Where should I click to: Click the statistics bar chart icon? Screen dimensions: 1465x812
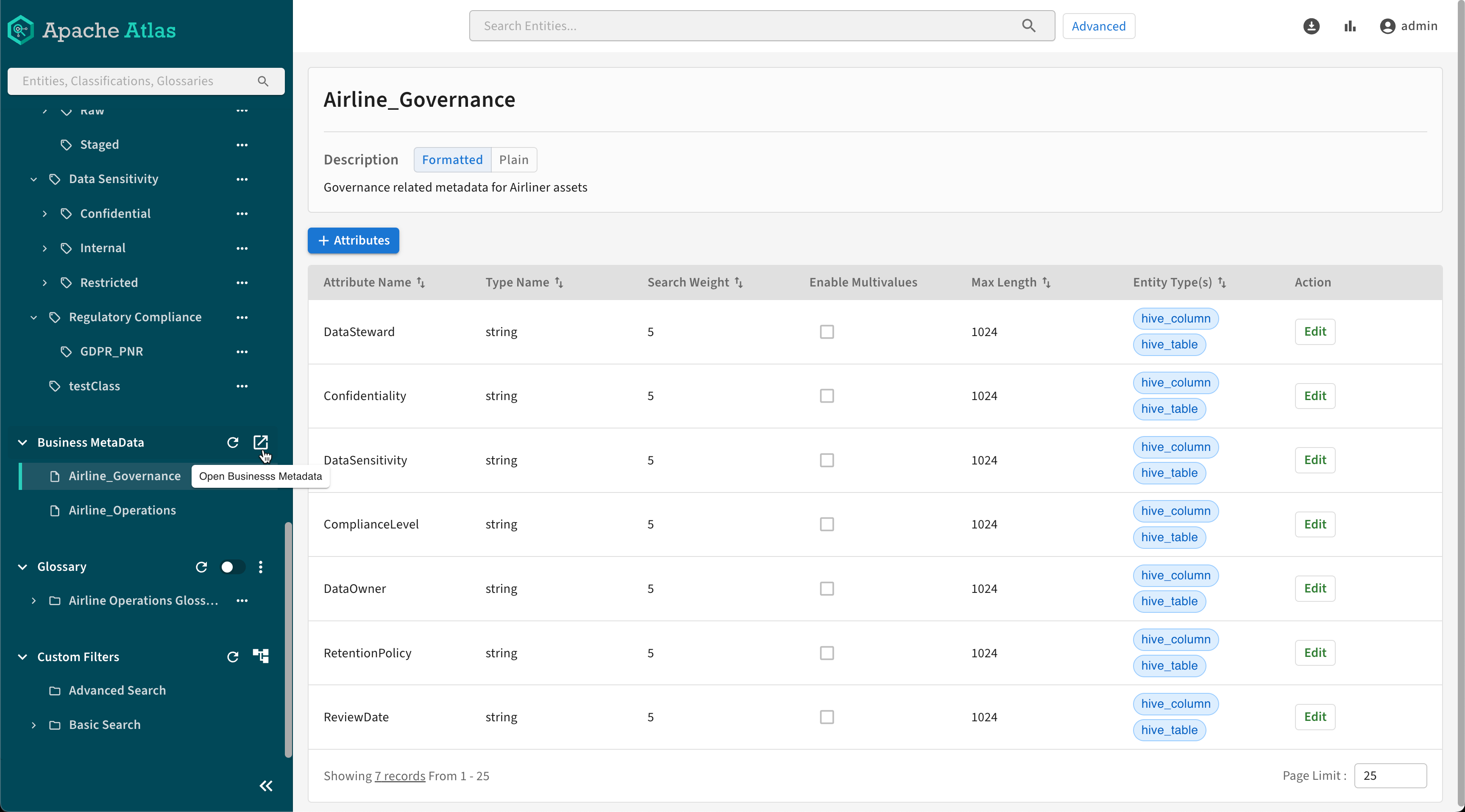coord(1350,26)
